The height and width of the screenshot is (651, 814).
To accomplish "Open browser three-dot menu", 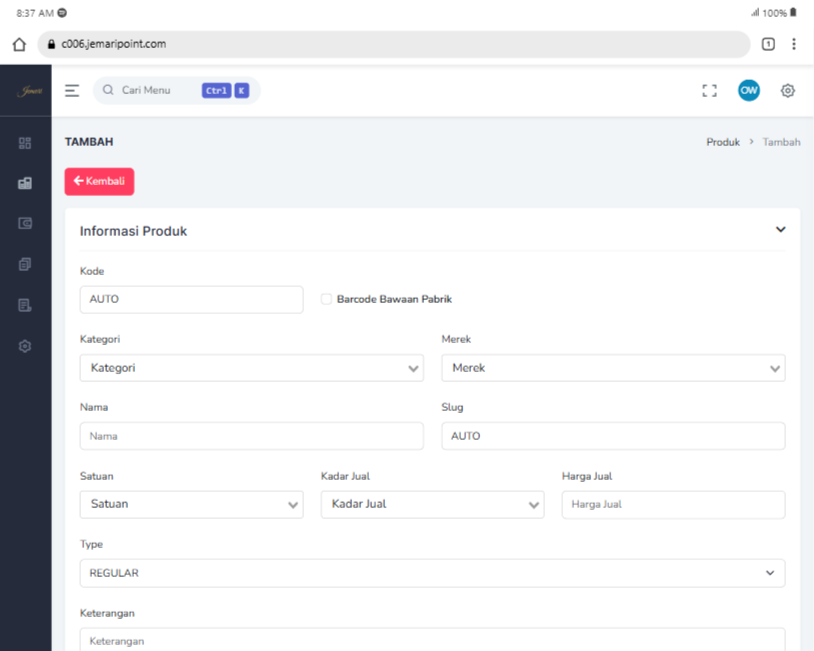I will [794, 44].
